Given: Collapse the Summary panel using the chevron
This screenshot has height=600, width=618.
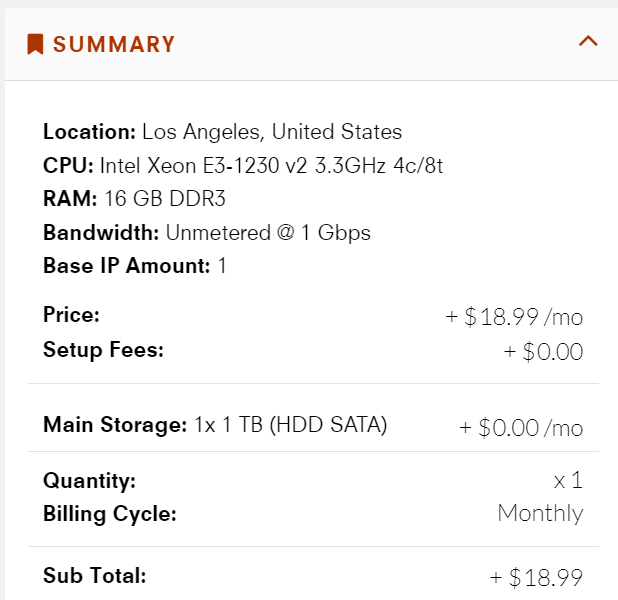Looking at the screenshot, I should click(588, 41).
